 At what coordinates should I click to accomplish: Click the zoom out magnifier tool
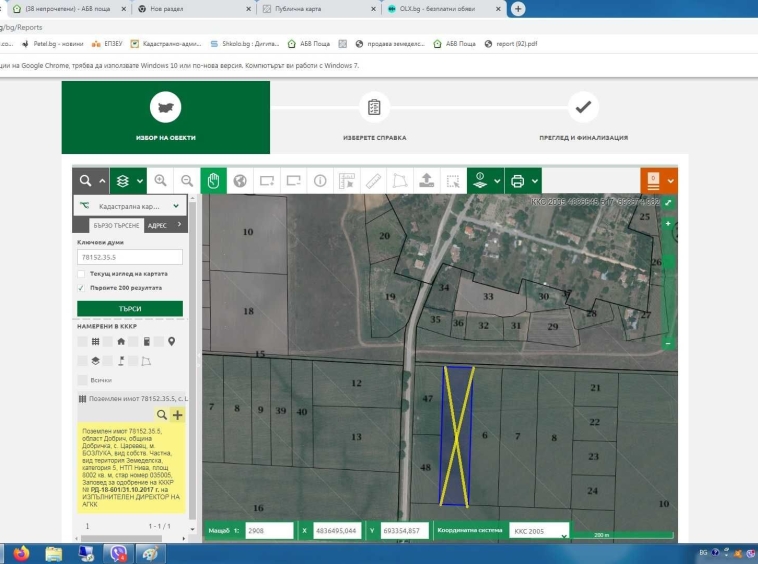[x=186, y=181]
